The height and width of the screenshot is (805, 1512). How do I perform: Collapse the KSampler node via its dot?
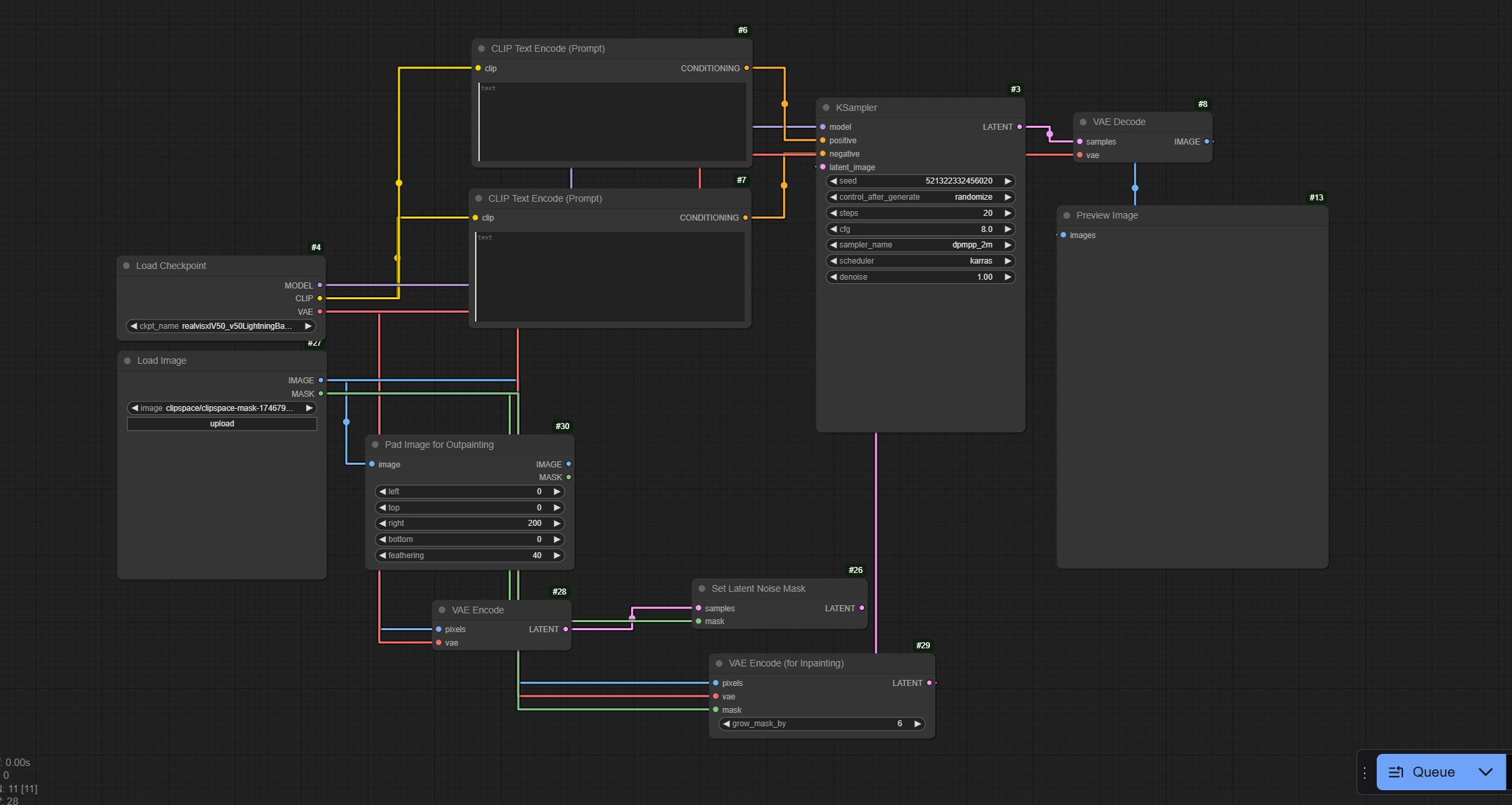pos(826,108)
